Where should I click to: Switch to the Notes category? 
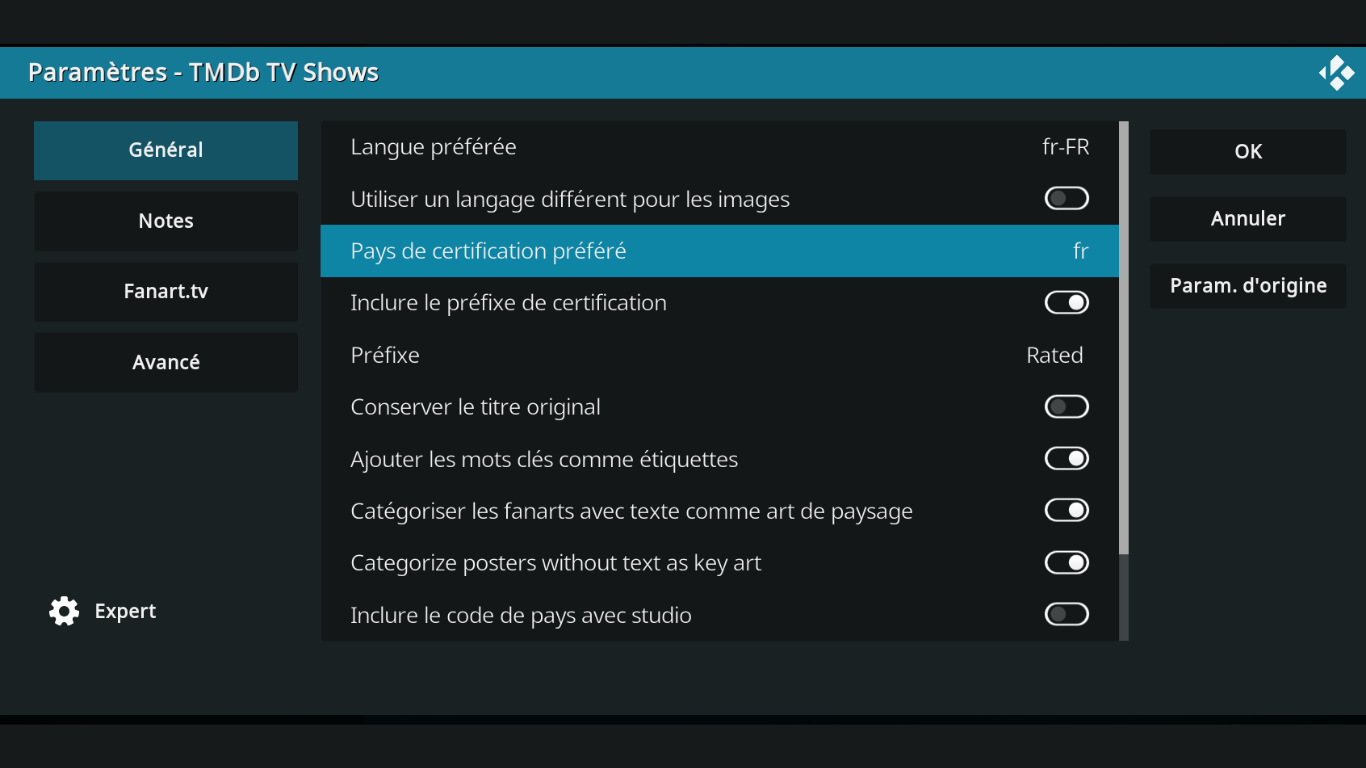point(166,221)
